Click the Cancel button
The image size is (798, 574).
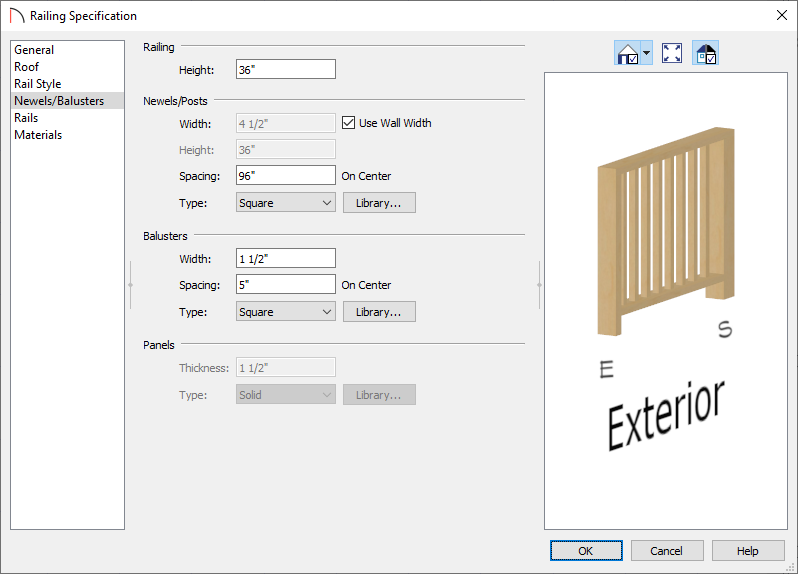click(667, 551)
